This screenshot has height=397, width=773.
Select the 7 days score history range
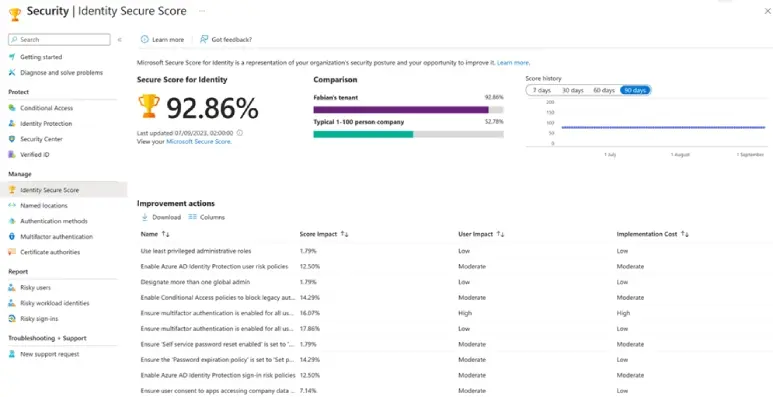point(541,90)
